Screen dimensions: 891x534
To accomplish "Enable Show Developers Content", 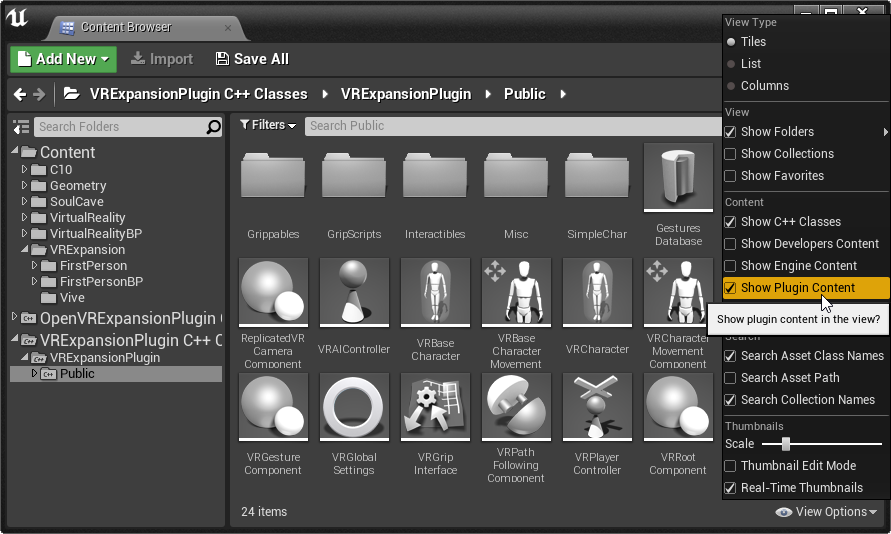I will point(730,244).
